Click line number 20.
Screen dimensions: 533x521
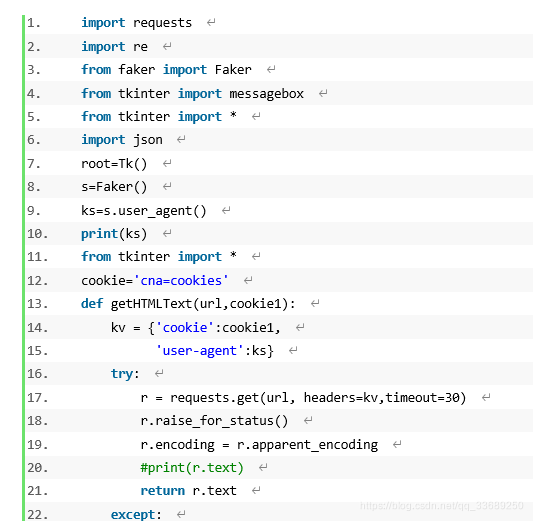point(37,468)
